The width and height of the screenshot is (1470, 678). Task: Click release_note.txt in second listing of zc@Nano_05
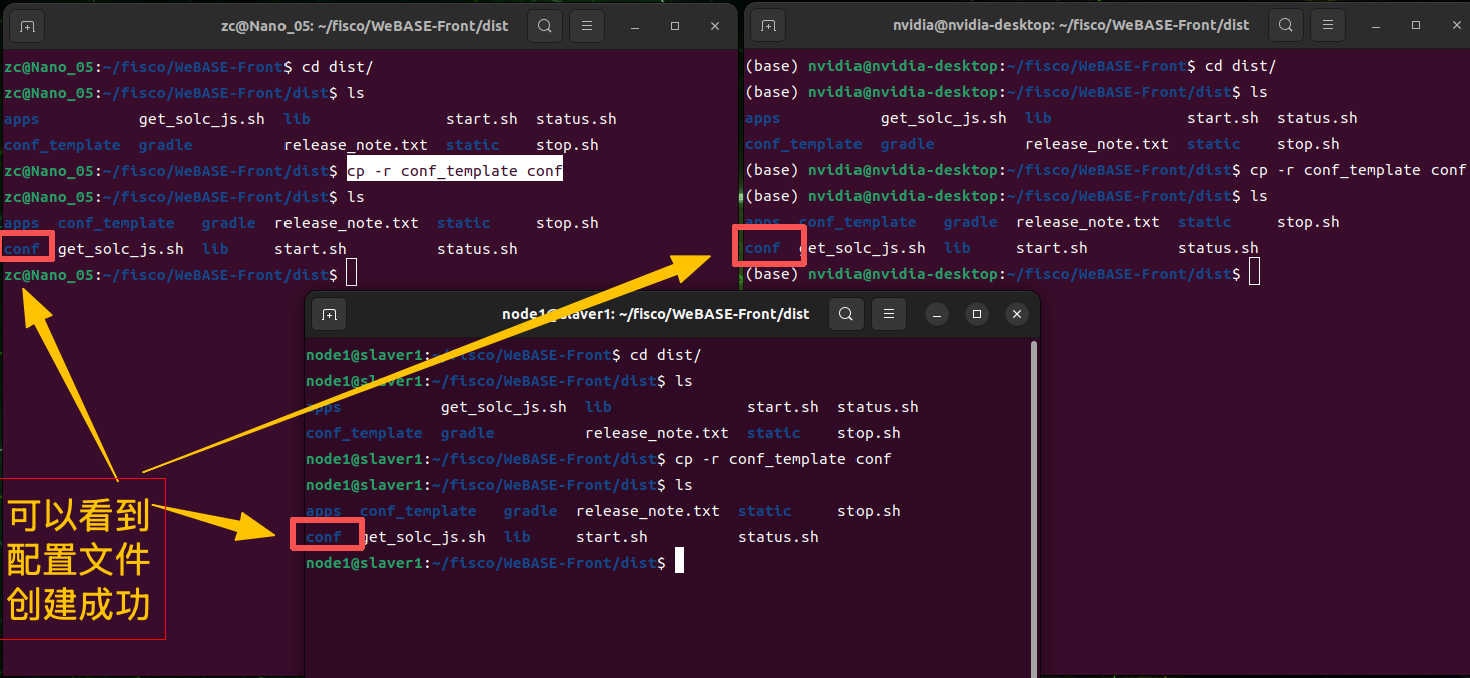(x=346, y=223)
